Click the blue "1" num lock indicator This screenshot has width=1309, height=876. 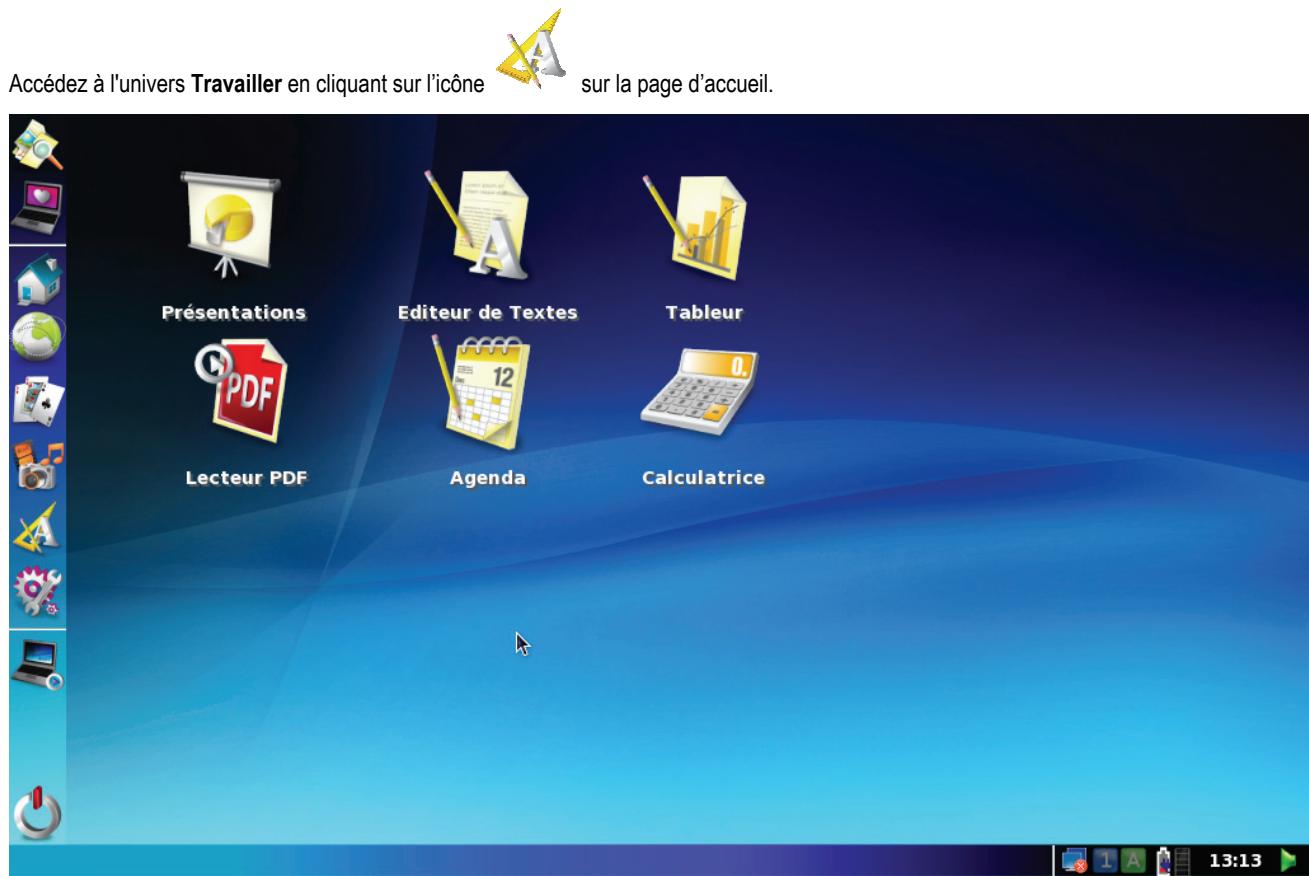pyautogui.click(x=1104, y=860)
